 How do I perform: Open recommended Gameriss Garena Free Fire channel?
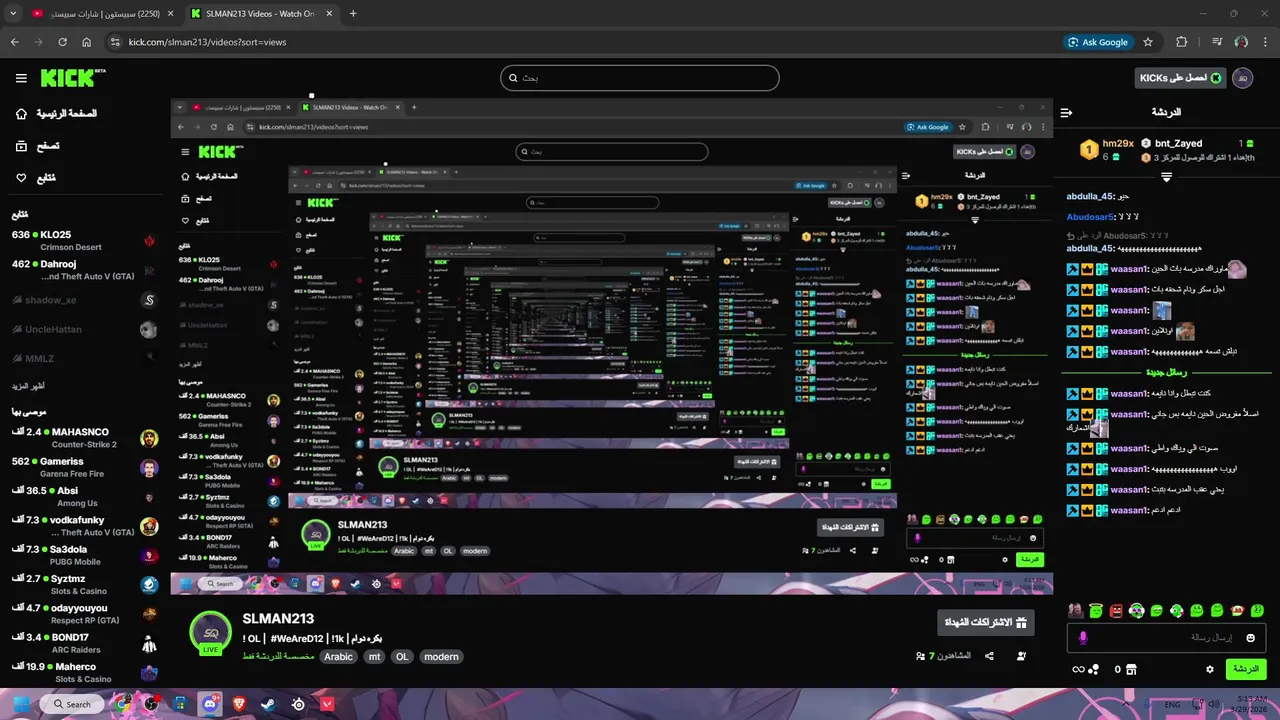(84, 467)
